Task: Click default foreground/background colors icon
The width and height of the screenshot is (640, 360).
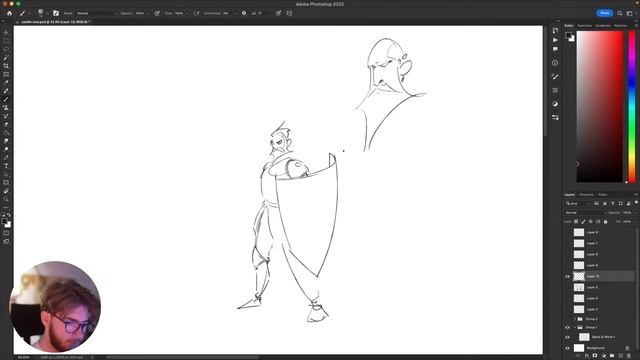Action: point(3,214)
